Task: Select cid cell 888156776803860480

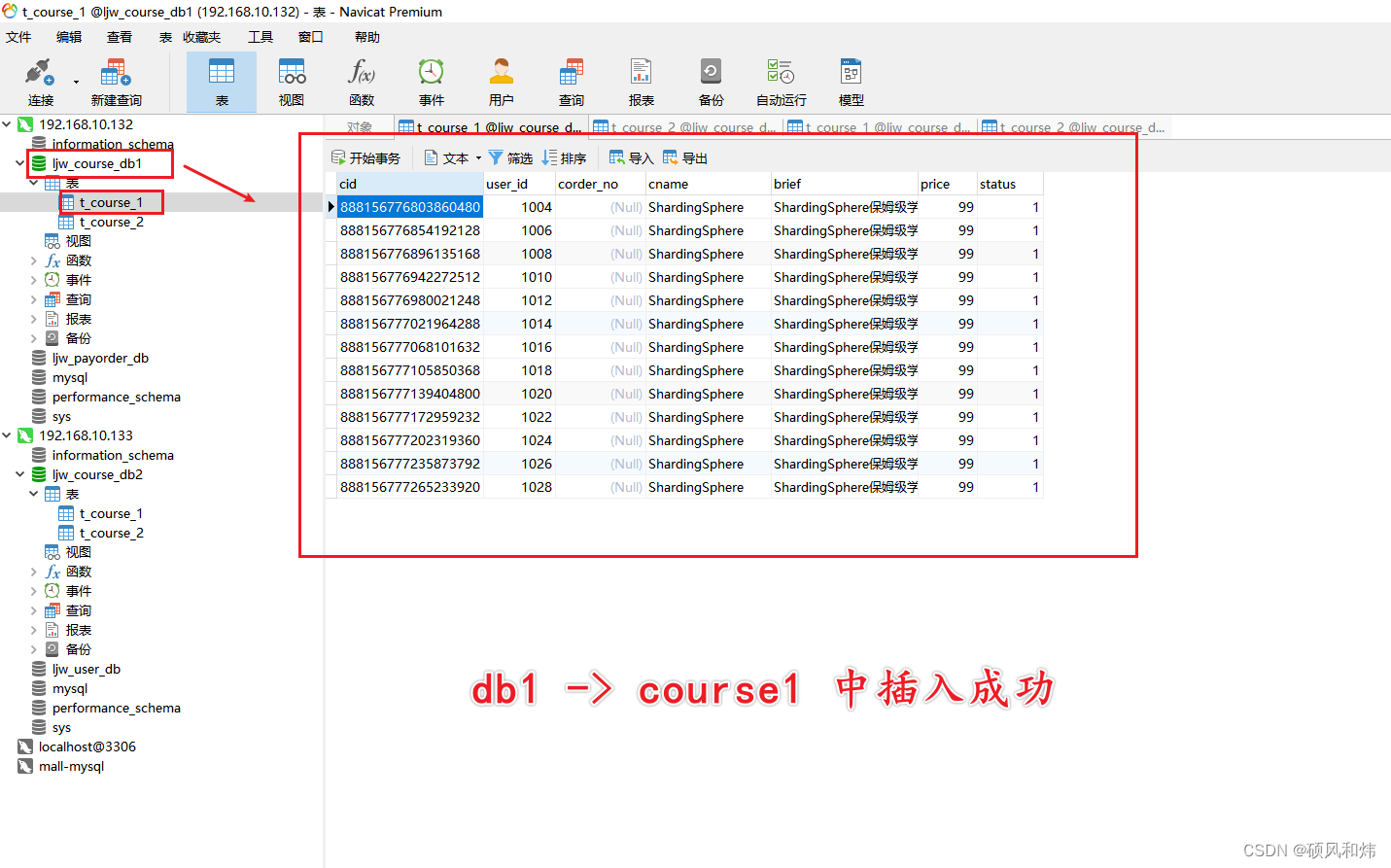Action: click(x=410, y=207)
